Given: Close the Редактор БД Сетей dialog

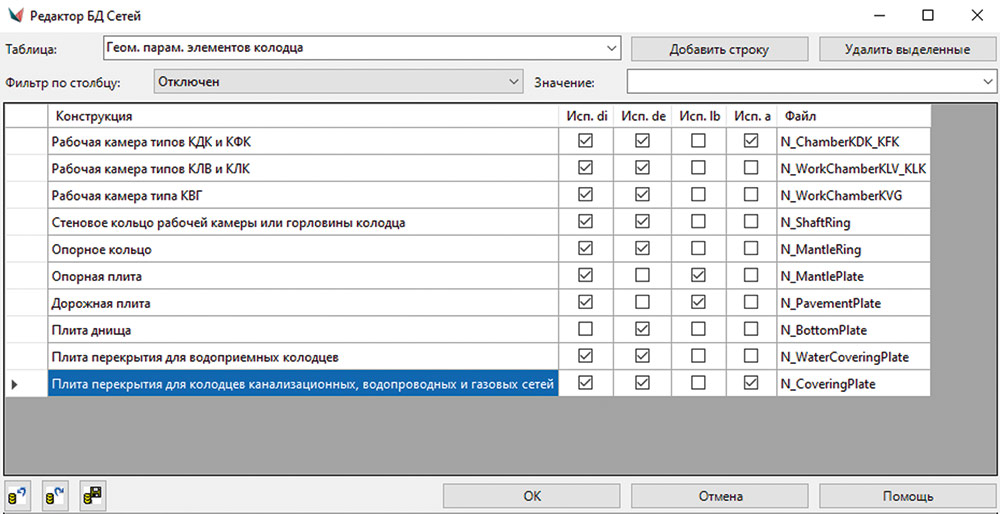Looking at the screenshot, I should [973, 15].
